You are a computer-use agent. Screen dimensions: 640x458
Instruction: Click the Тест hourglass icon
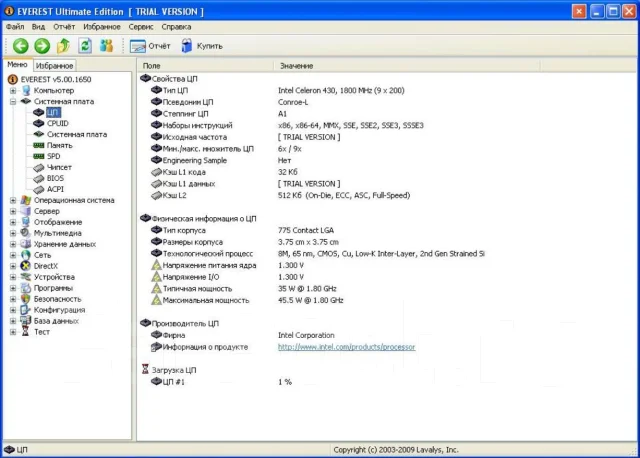pyautogui.click(x=26, y=332)
